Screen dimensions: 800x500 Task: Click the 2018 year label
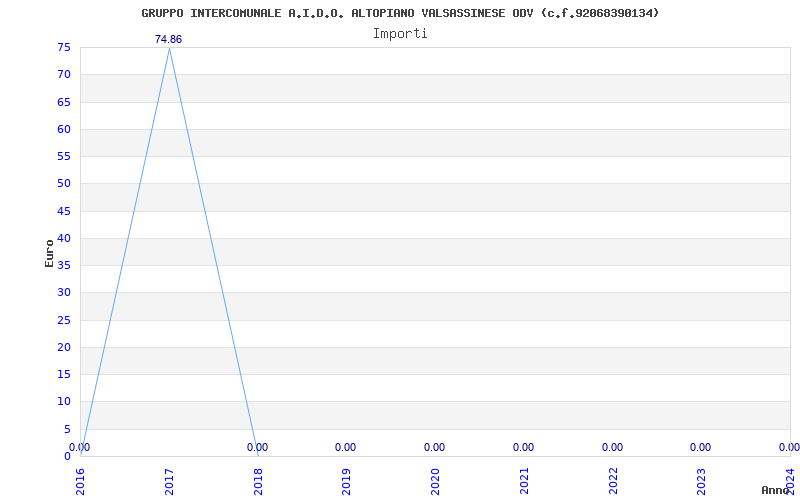258,482
